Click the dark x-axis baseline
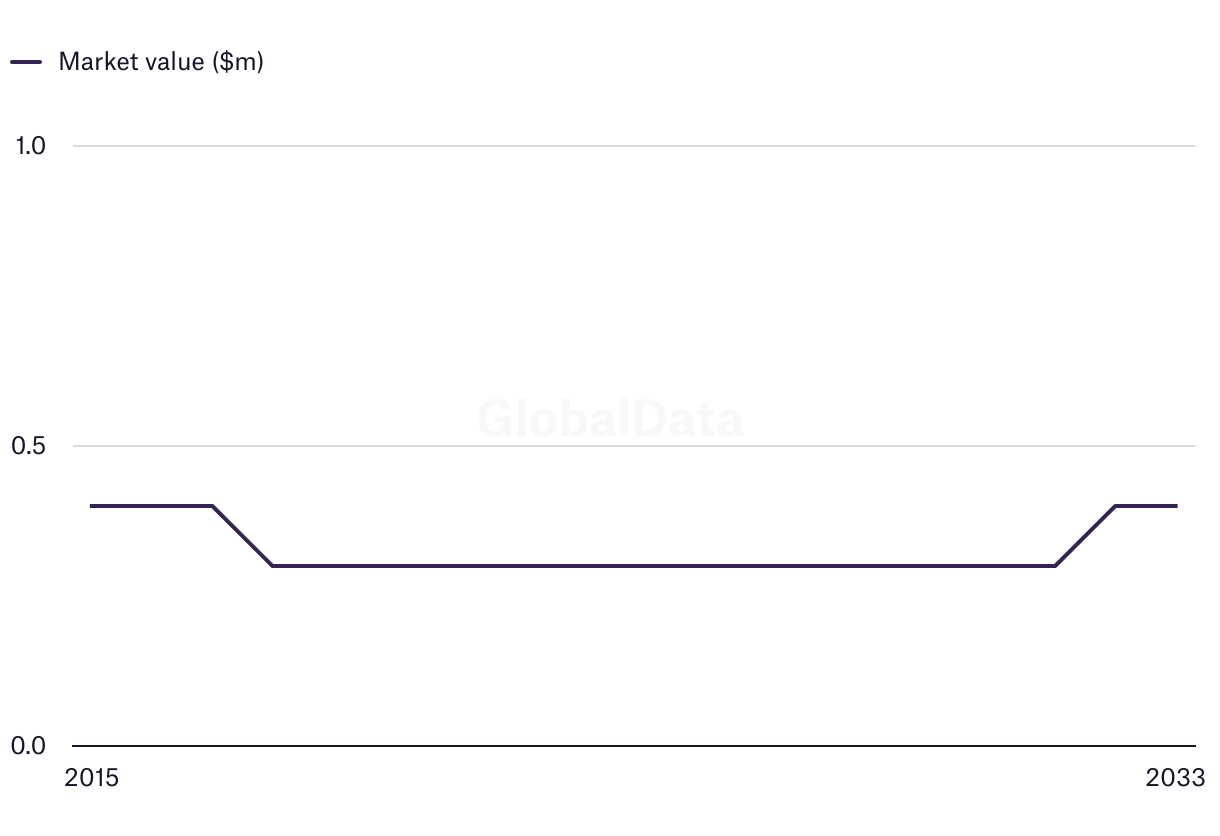The width and height of the screenshot is (1220, 836). pyautogui.click(x=634, y=746)
